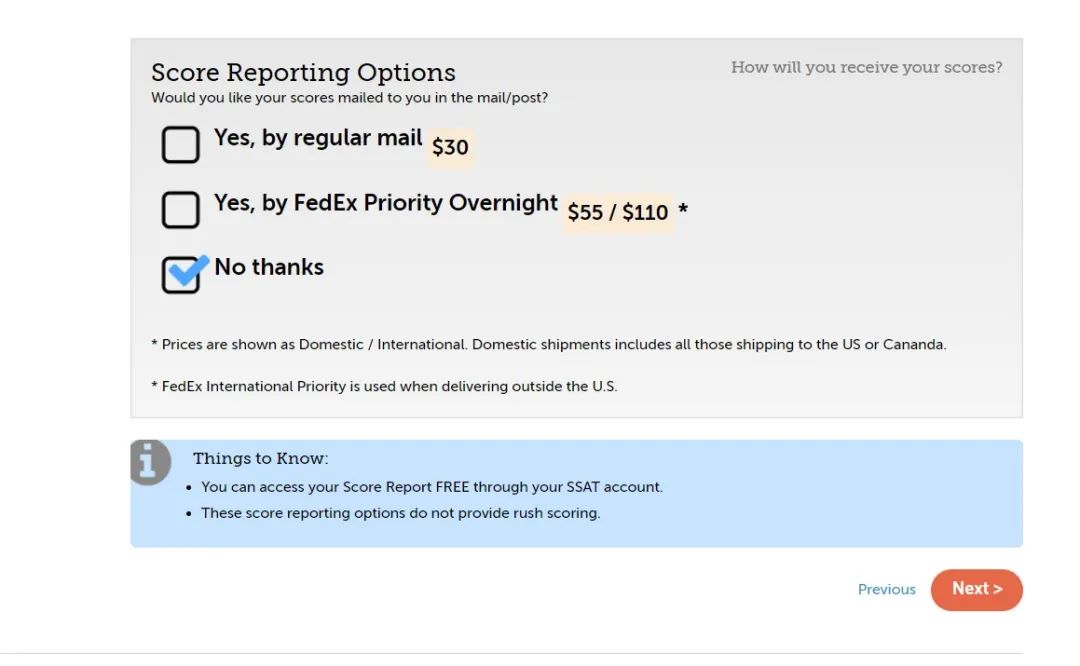Check the regular mail checkbox
The height and width of the screenshot is (666, 1080).
coord(180,144)
